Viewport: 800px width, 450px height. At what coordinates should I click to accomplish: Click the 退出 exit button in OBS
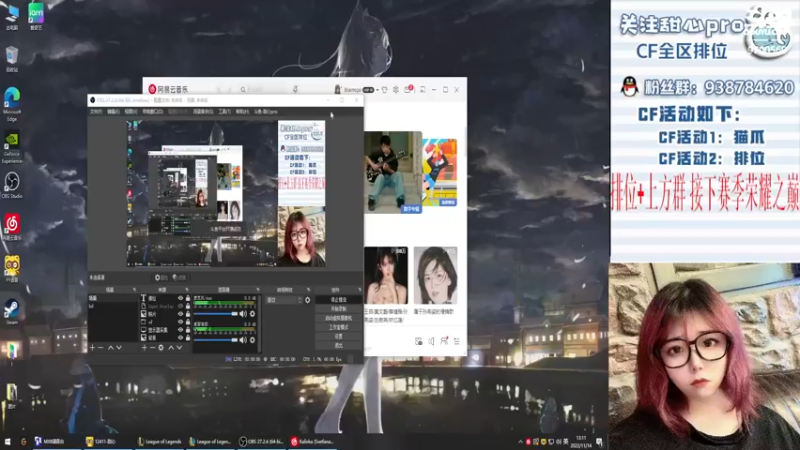[339, 345]
